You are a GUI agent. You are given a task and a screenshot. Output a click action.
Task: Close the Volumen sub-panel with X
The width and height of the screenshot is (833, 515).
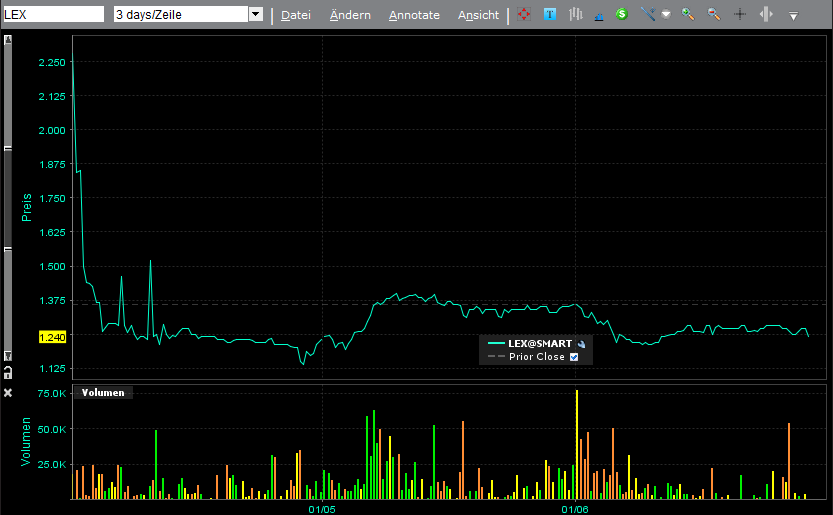(8, 393)
